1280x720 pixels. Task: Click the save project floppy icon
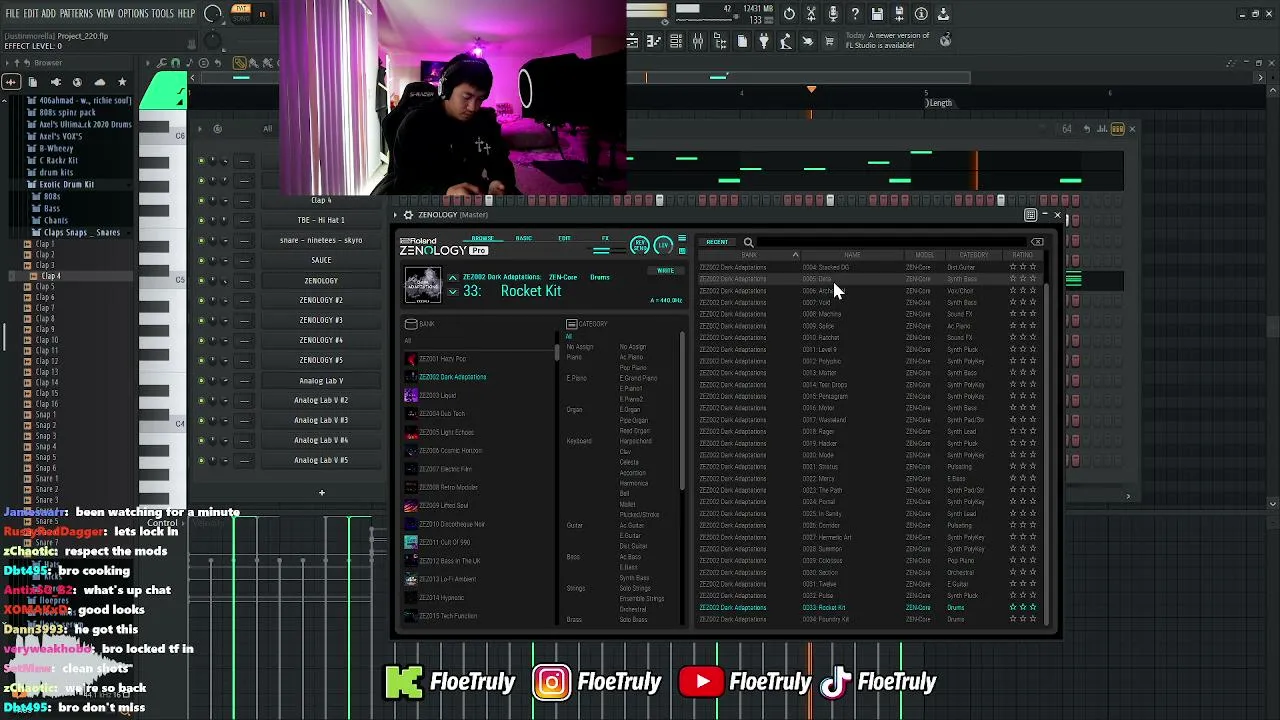click(877, 14)
